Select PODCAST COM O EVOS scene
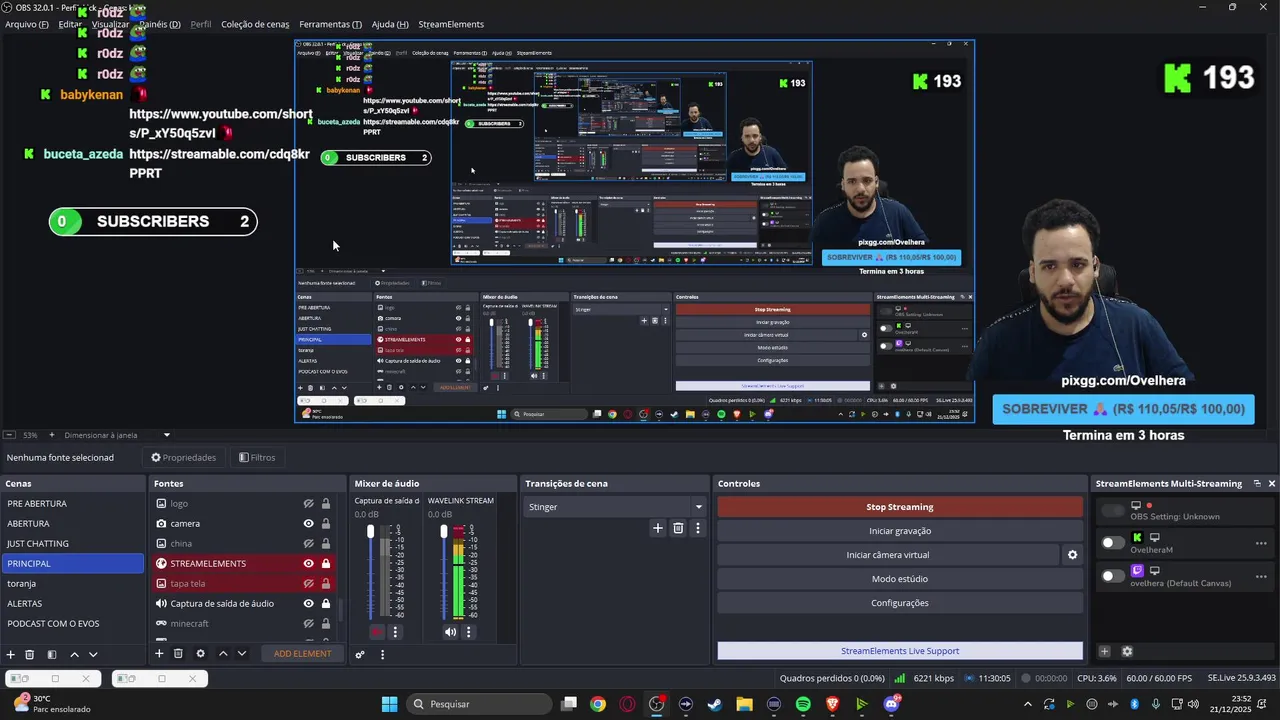 pyautogui.click(x=73, y=624)
